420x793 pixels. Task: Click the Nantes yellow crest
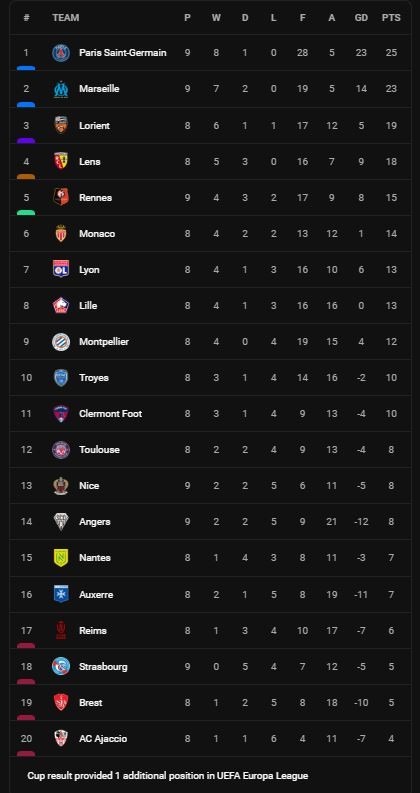pyautogui.click(x=61, y=558)
